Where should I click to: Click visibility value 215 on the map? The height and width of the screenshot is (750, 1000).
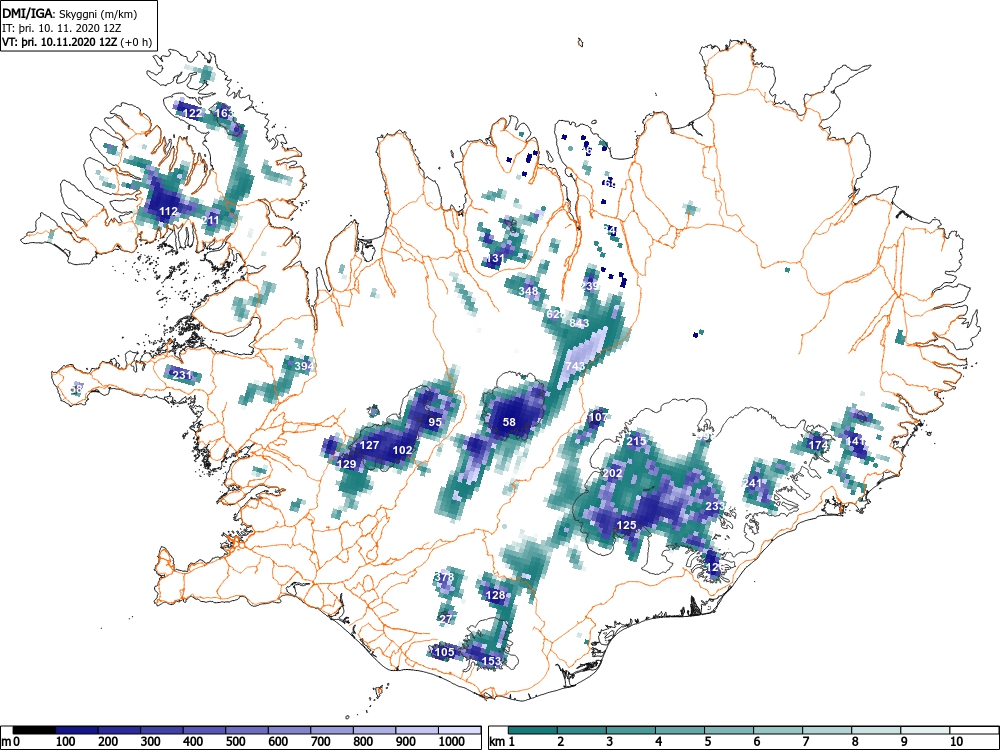pyautogui.click(x=636, y=441)
